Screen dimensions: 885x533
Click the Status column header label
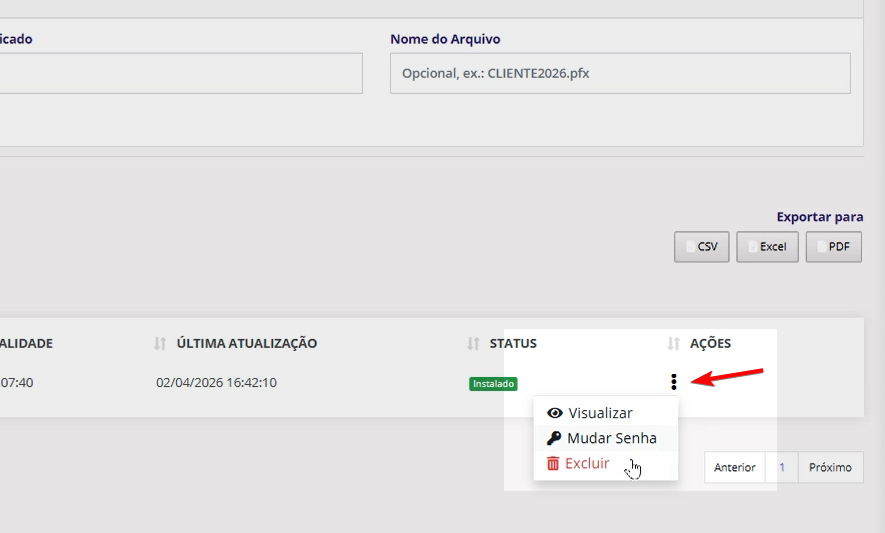(513, 343)
